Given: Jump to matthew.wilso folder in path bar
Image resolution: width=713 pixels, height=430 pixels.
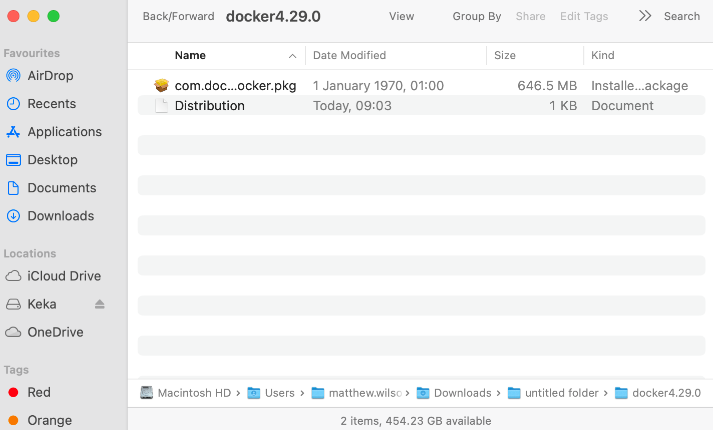Looking at the screenshot, I should click(356, 393).
